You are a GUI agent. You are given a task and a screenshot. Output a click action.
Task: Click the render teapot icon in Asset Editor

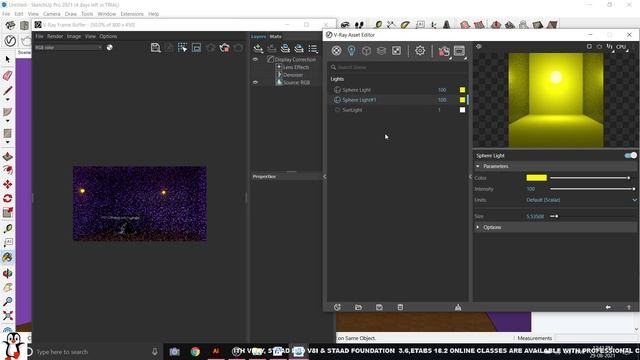[x=444, y=51]
